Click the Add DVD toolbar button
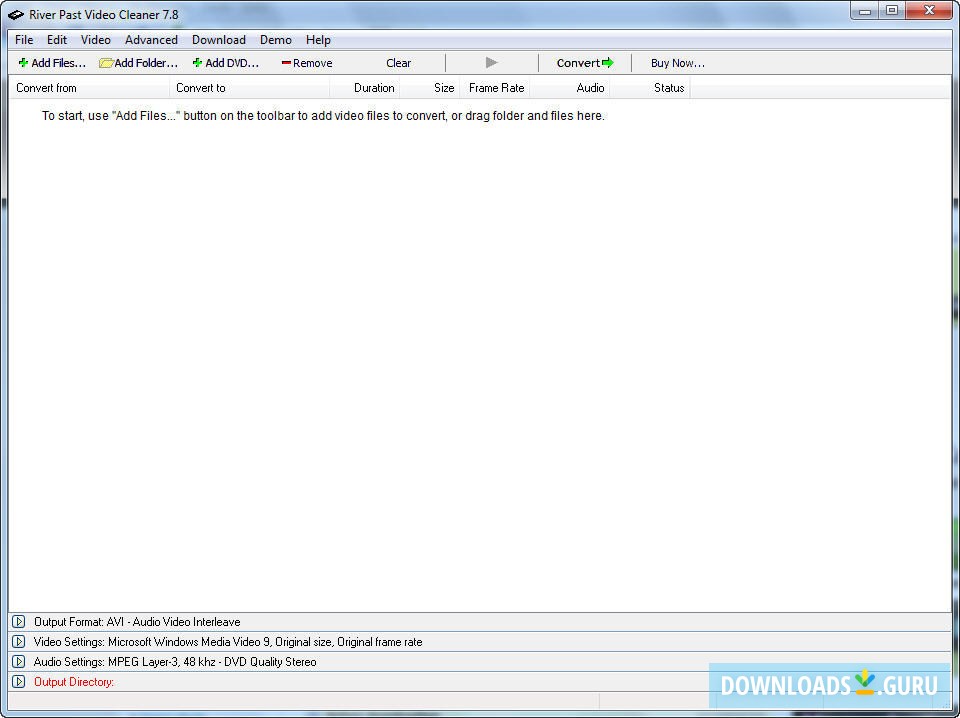This screenshot has height=718, width=960. click(225, 63)
